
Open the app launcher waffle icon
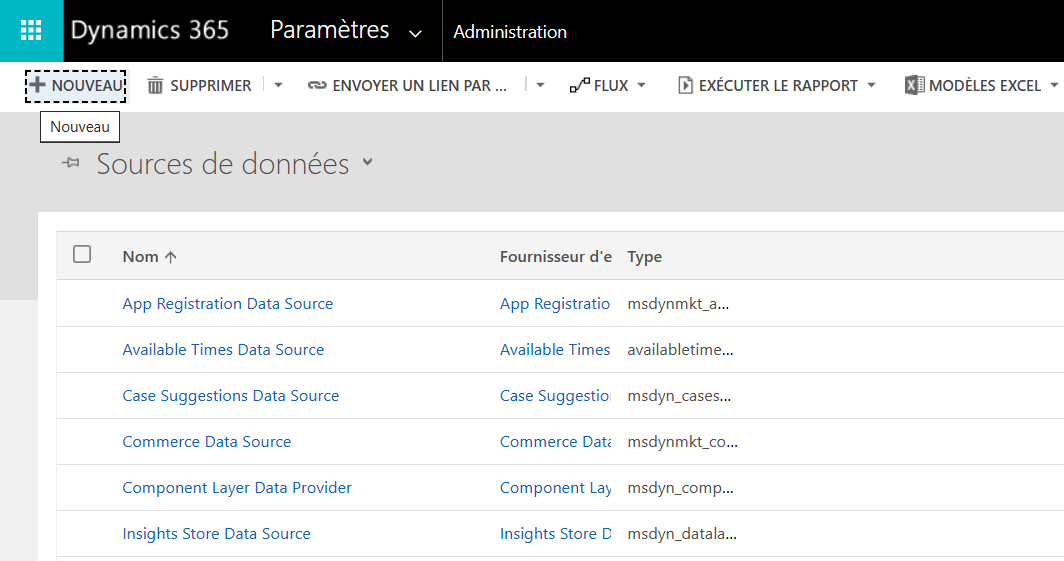pos(31,31)
